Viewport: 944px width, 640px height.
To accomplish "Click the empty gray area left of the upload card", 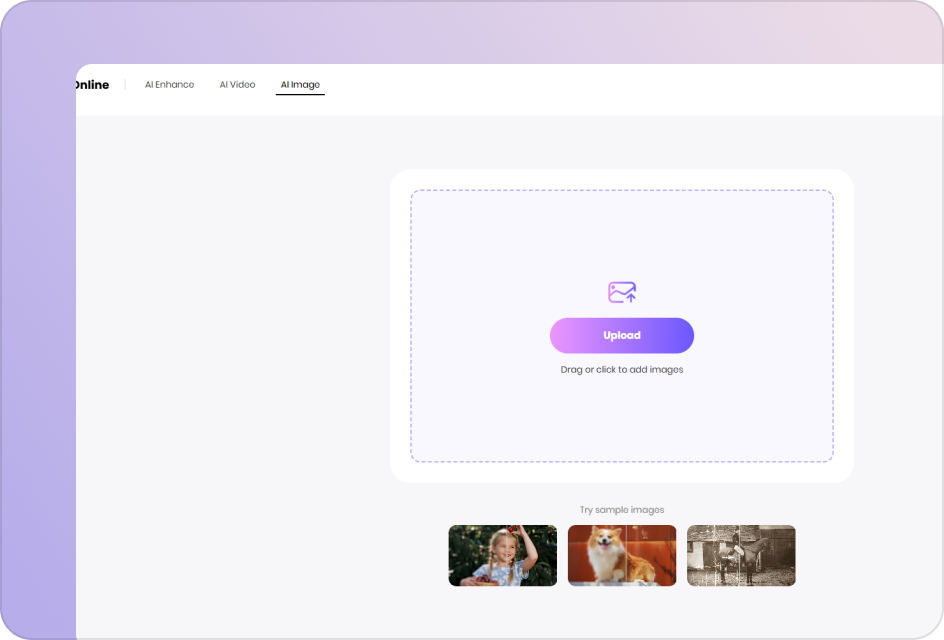I will tap(230, 350).
